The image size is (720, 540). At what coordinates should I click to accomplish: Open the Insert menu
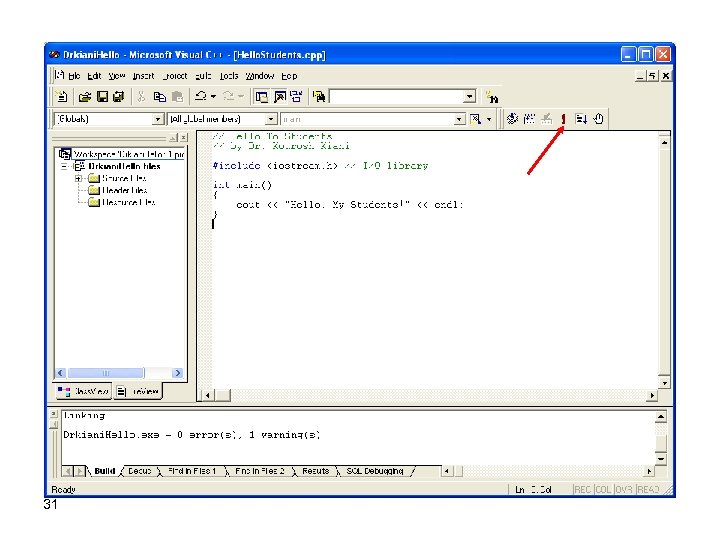(143, 76)
